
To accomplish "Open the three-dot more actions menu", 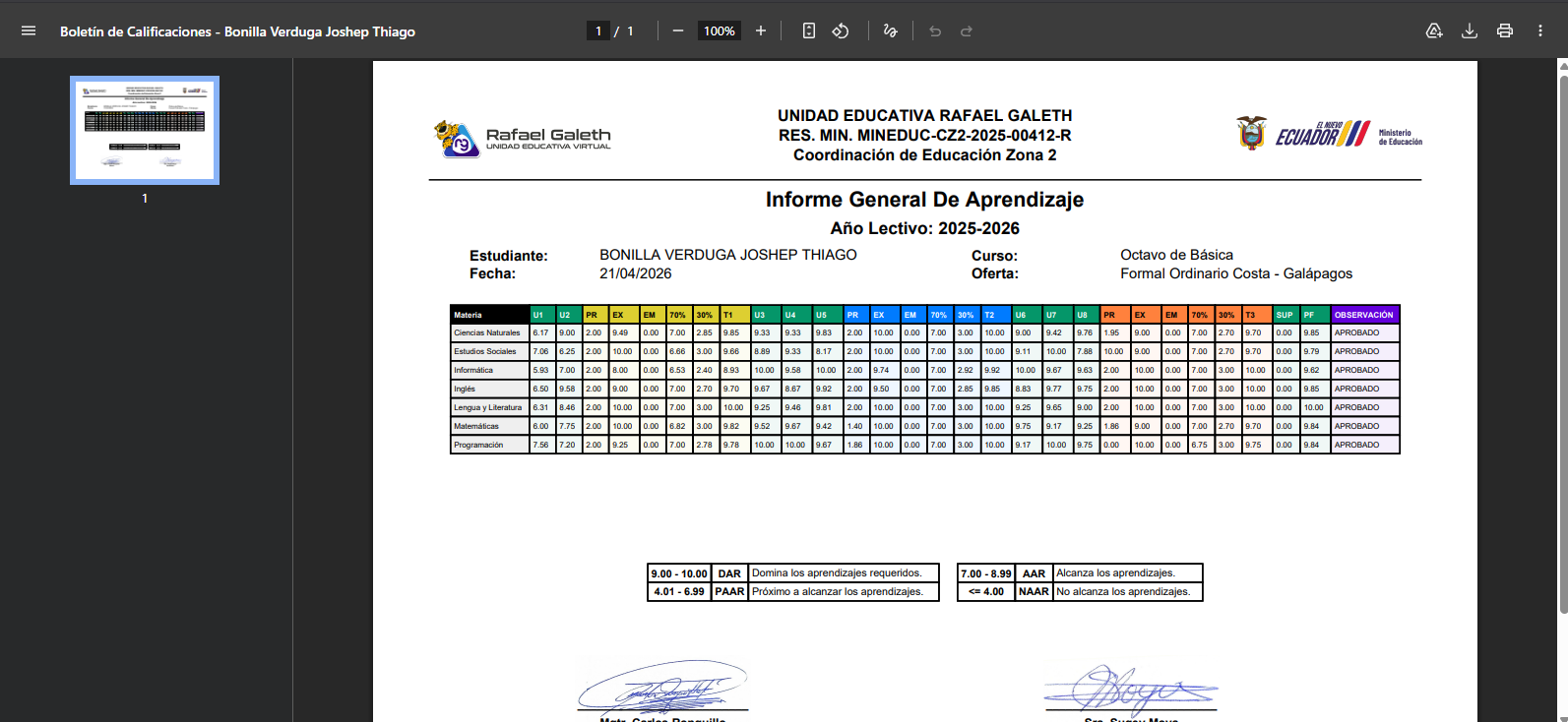I will tap(1540, 31).
